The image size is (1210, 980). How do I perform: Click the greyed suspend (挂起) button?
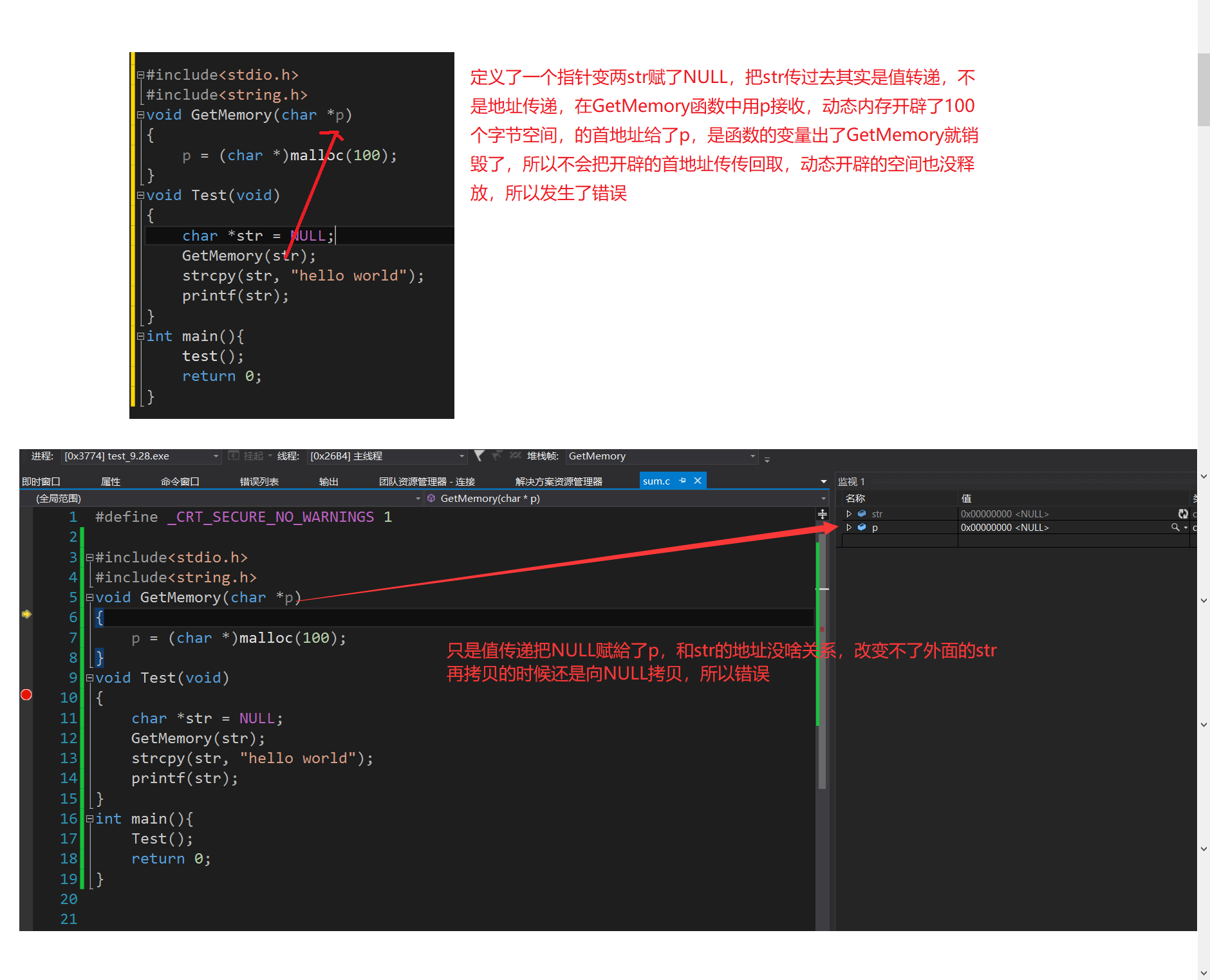[x=246, y=456]
